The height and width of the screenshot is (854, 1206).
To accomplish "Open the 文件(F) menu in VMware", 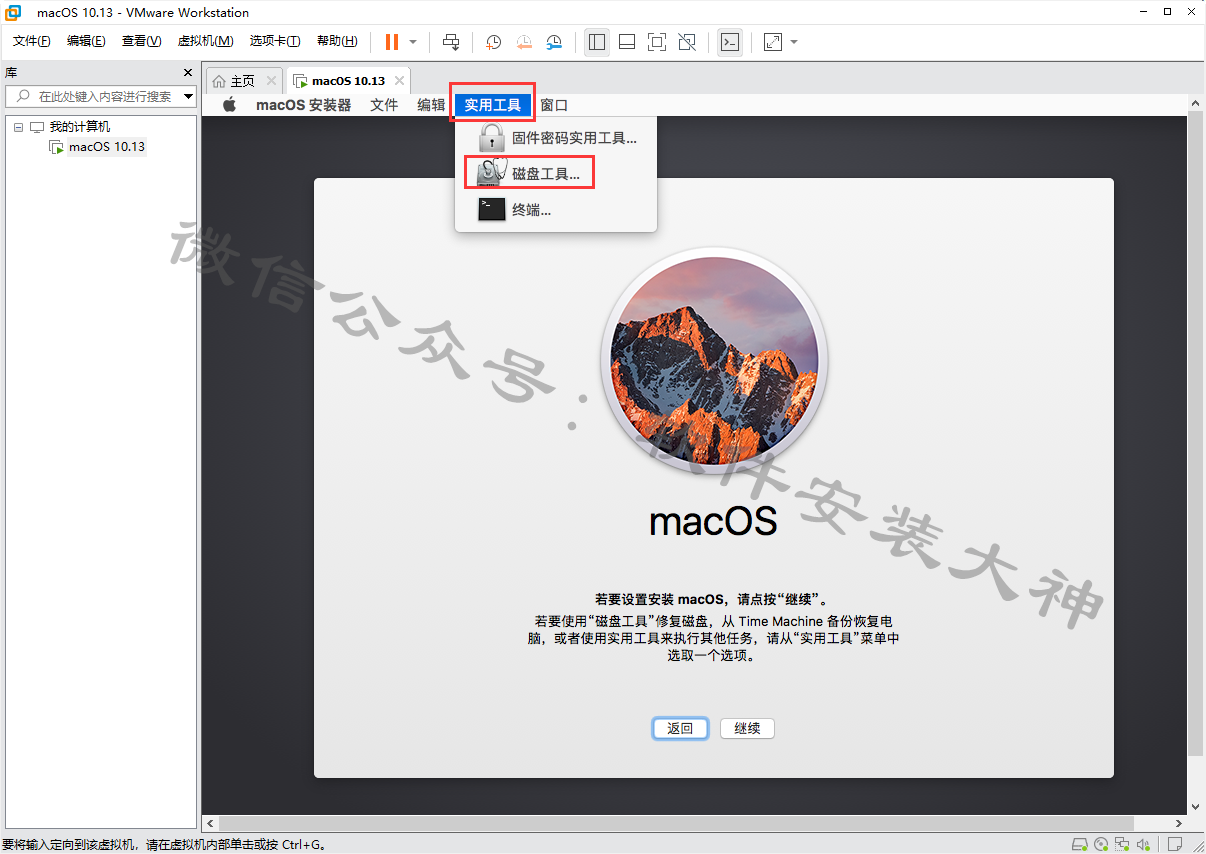I will pos(32,41).
